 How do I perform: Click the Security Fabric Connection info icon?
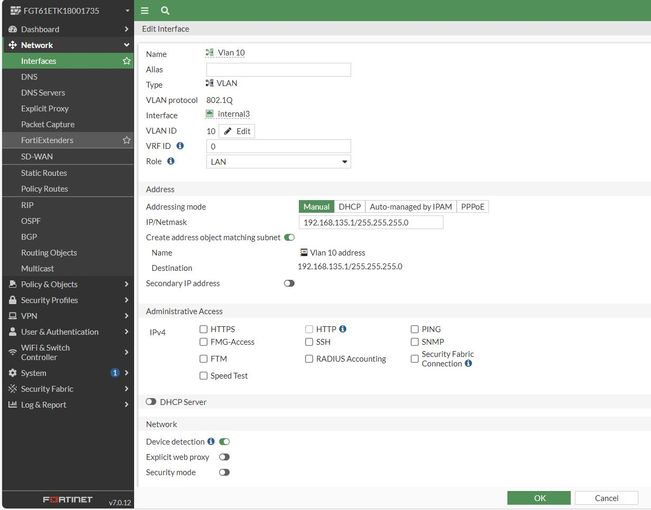coord(468,363)
